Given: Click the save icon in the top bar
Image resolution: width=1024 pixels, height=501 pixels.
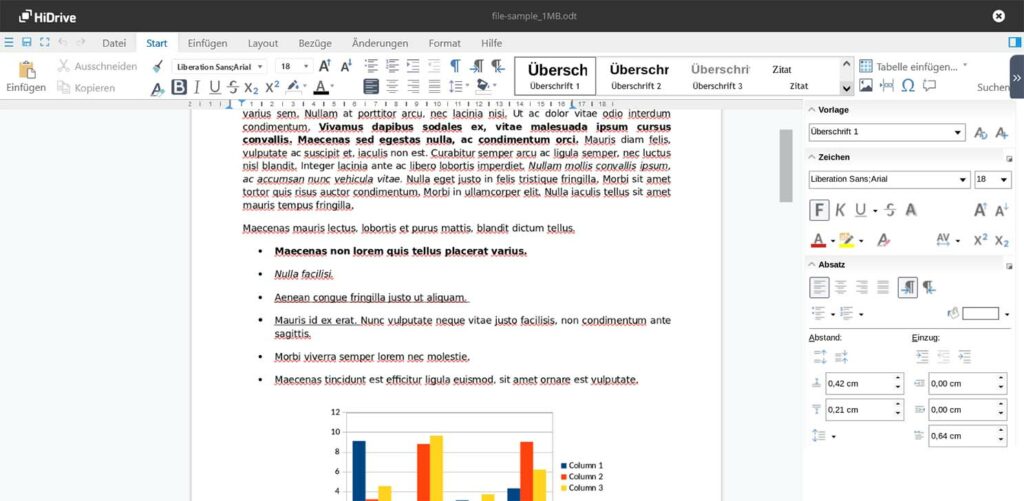Looking at the screenshot, I should tap(27, 42).
